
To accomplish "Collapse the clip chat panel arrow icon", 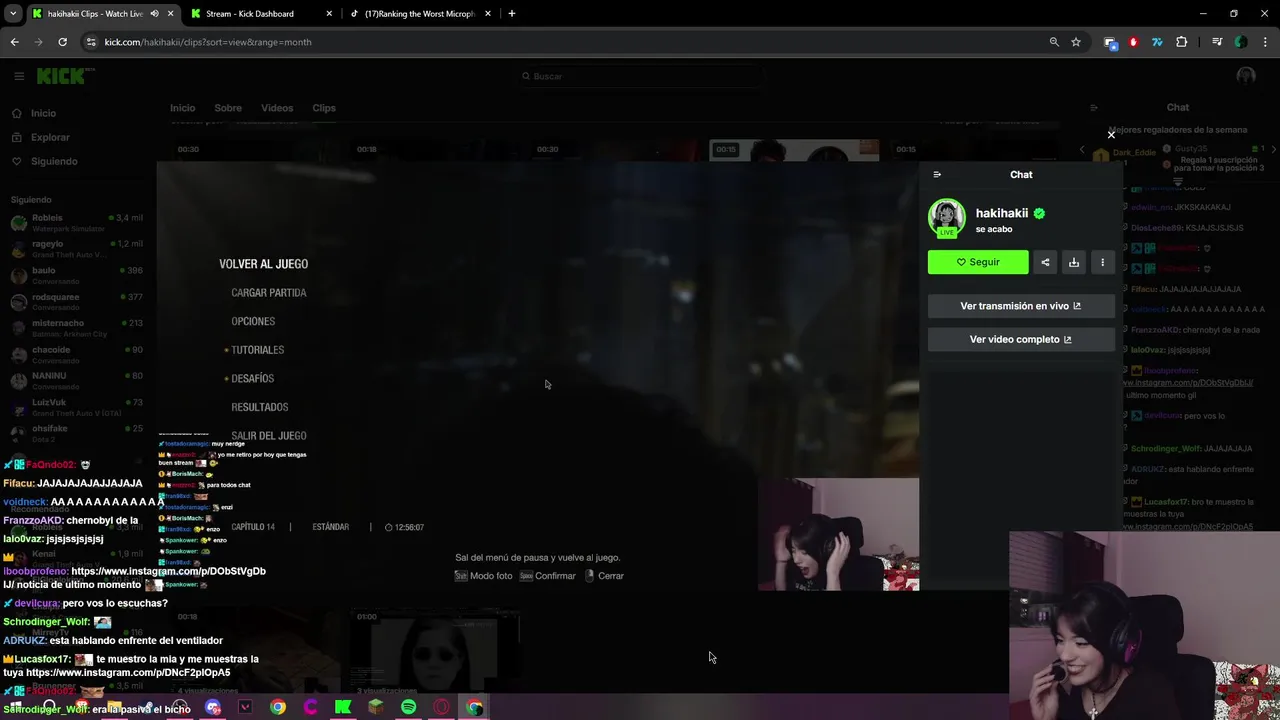I will point(937,174).
